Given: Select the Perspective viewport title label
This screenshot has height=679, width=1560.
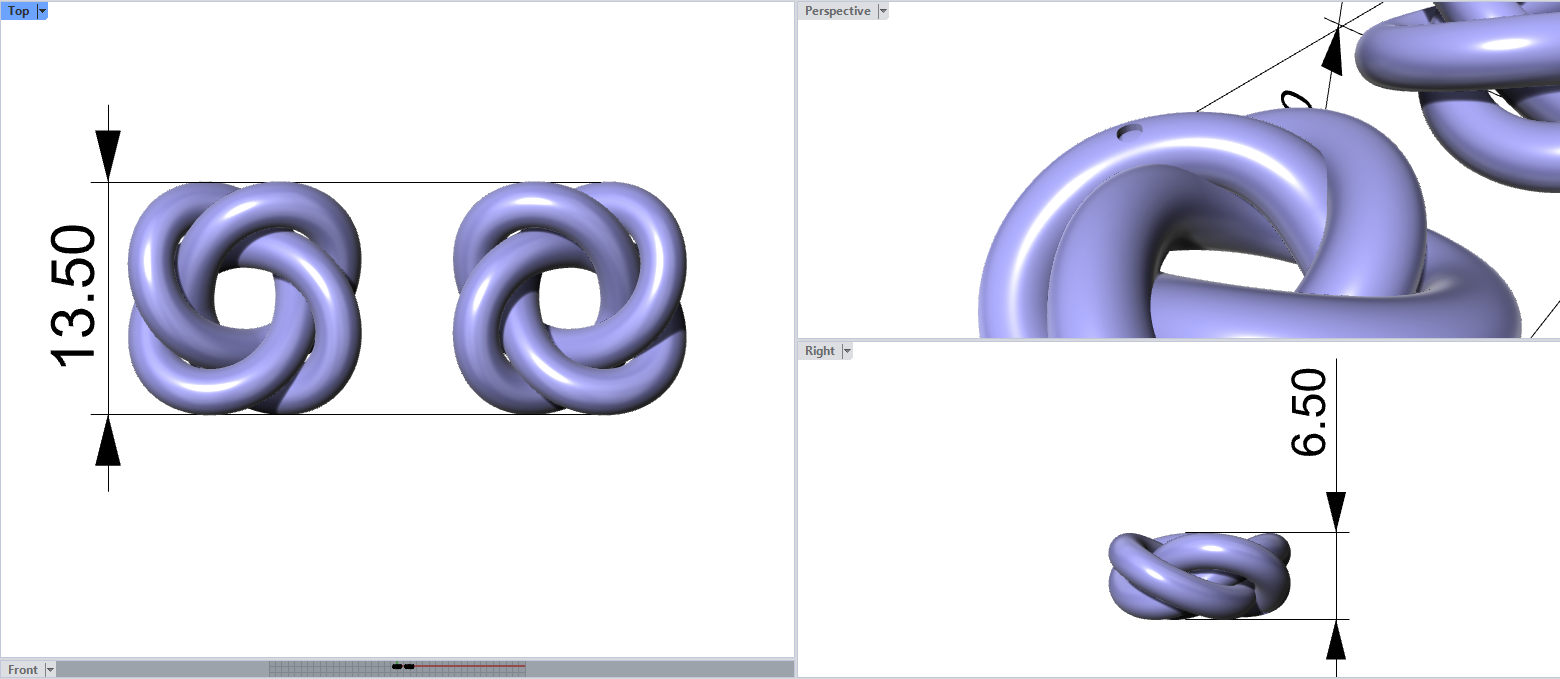Looking at the screenshot, I should click(x=837, y=11).
